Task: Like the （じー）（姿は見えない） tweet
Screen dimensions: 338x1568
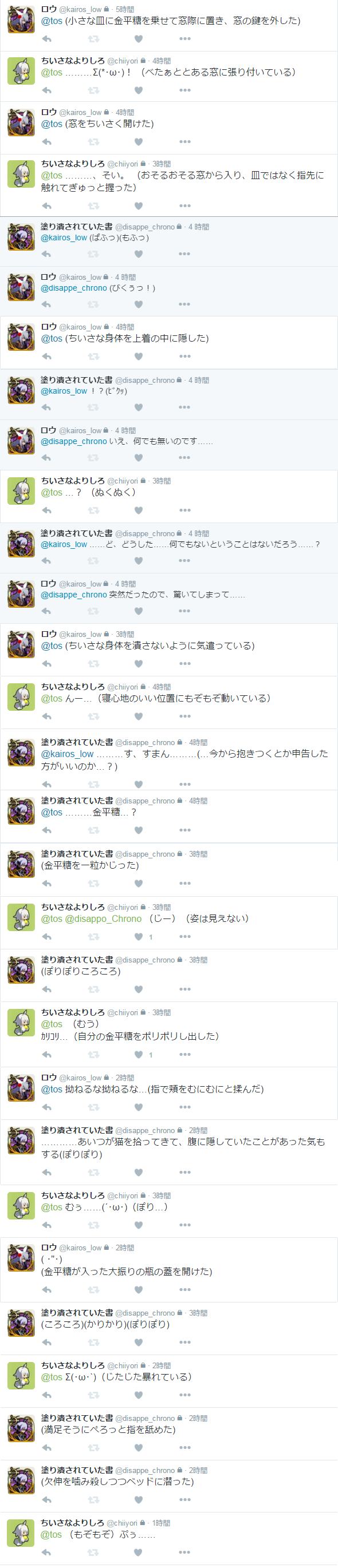Action: coord(138,937)
